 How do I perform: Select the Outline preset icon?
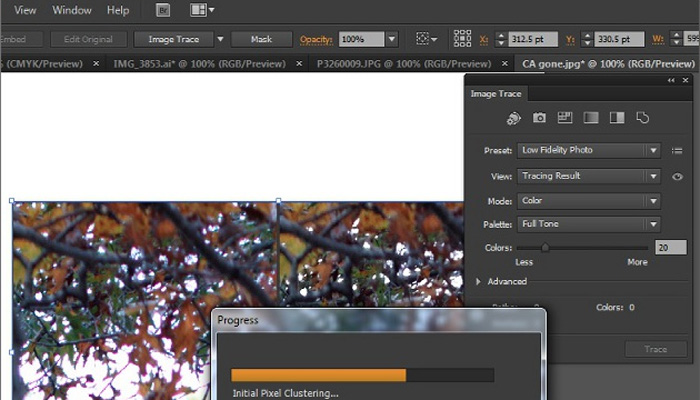click(643, 118)
